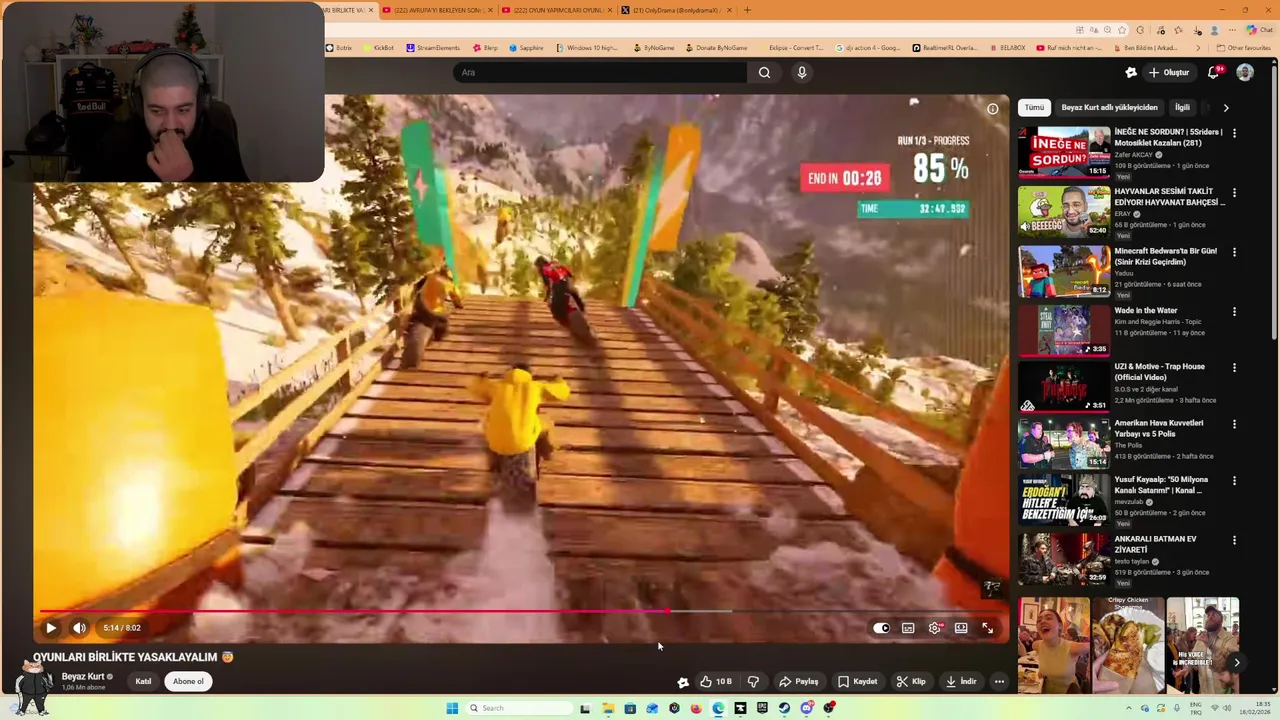
Task: Play the paused YouTube video
Action: click(x=51, y=628)
